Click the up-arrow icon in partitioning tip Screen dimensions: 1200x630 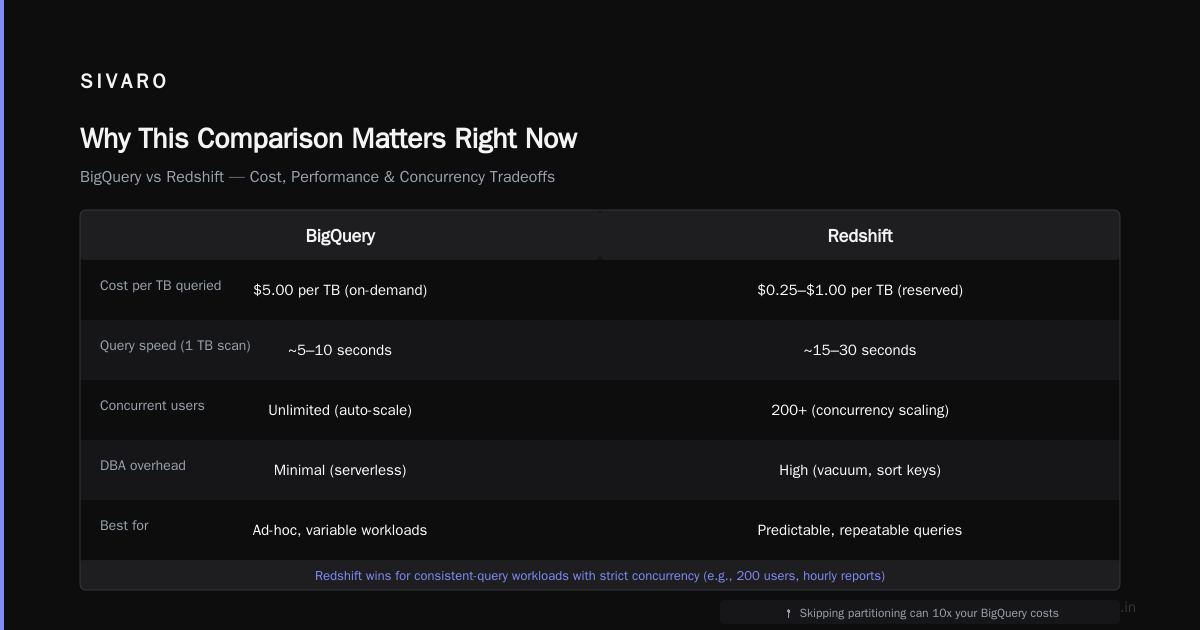(788, 613)
